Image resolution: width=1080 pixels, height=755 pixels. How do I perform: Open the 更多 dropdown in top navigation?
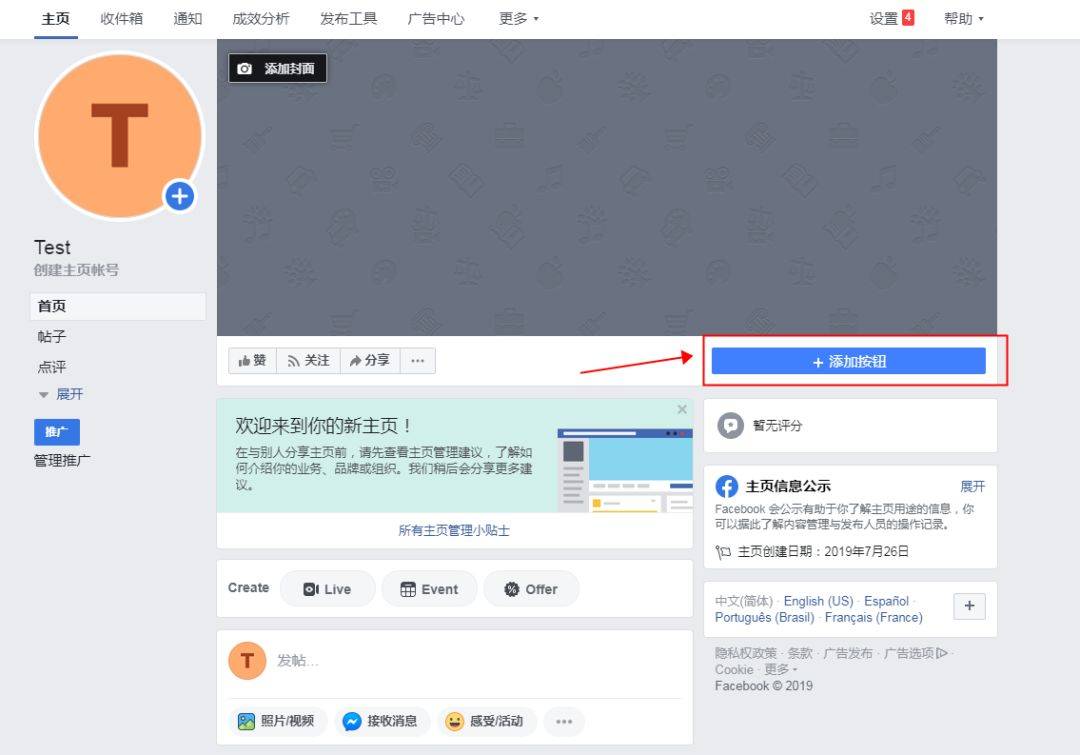point(519,19)
